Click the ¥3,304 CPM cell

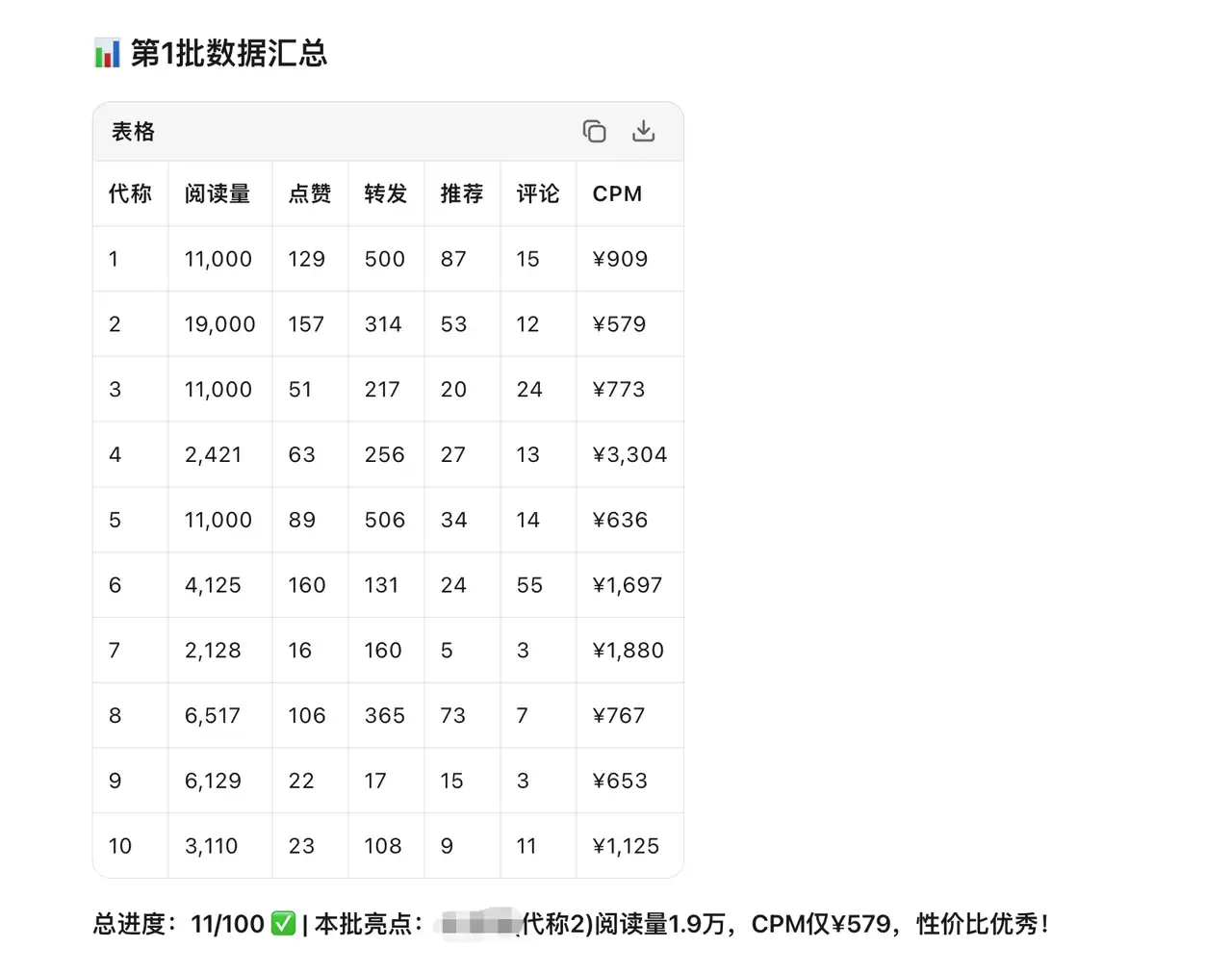629,454
